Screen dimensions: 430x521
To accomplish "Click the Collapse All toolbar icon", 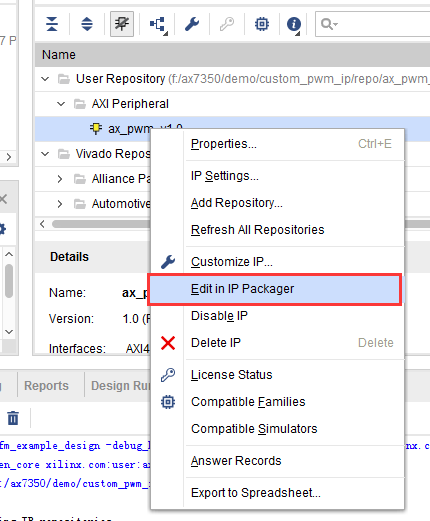I will (52, 24).
